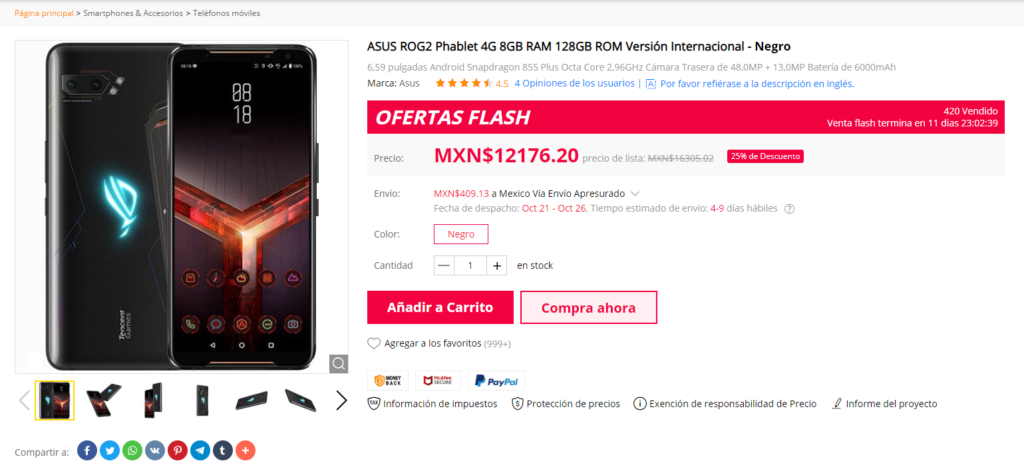
Task: Share the product on Facebook
Action: (x=88, y=450)
